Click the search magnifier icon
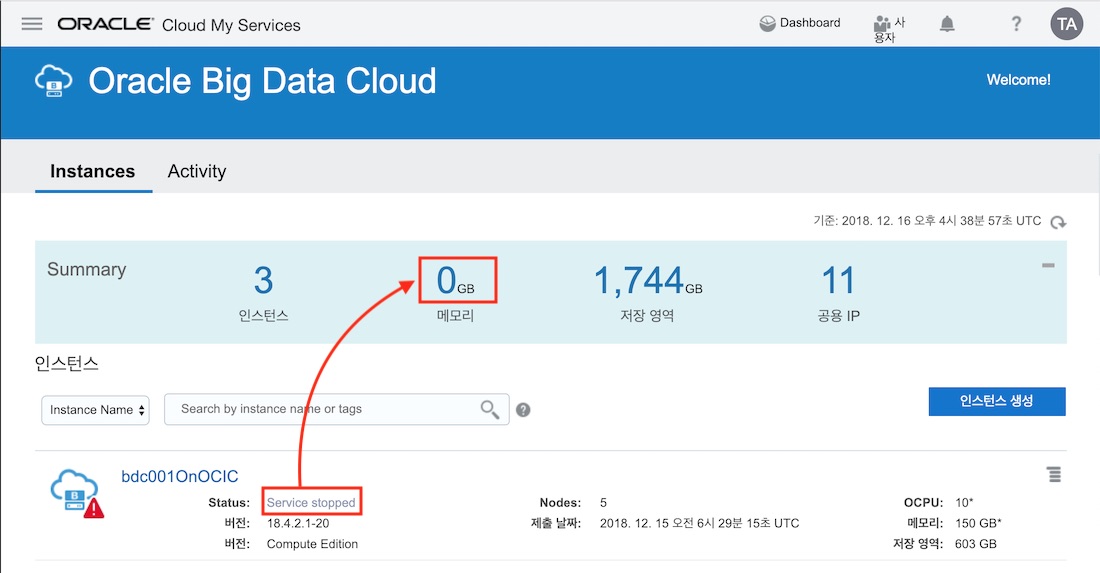This screenshot has height=573, width=1100. [490, 409]
